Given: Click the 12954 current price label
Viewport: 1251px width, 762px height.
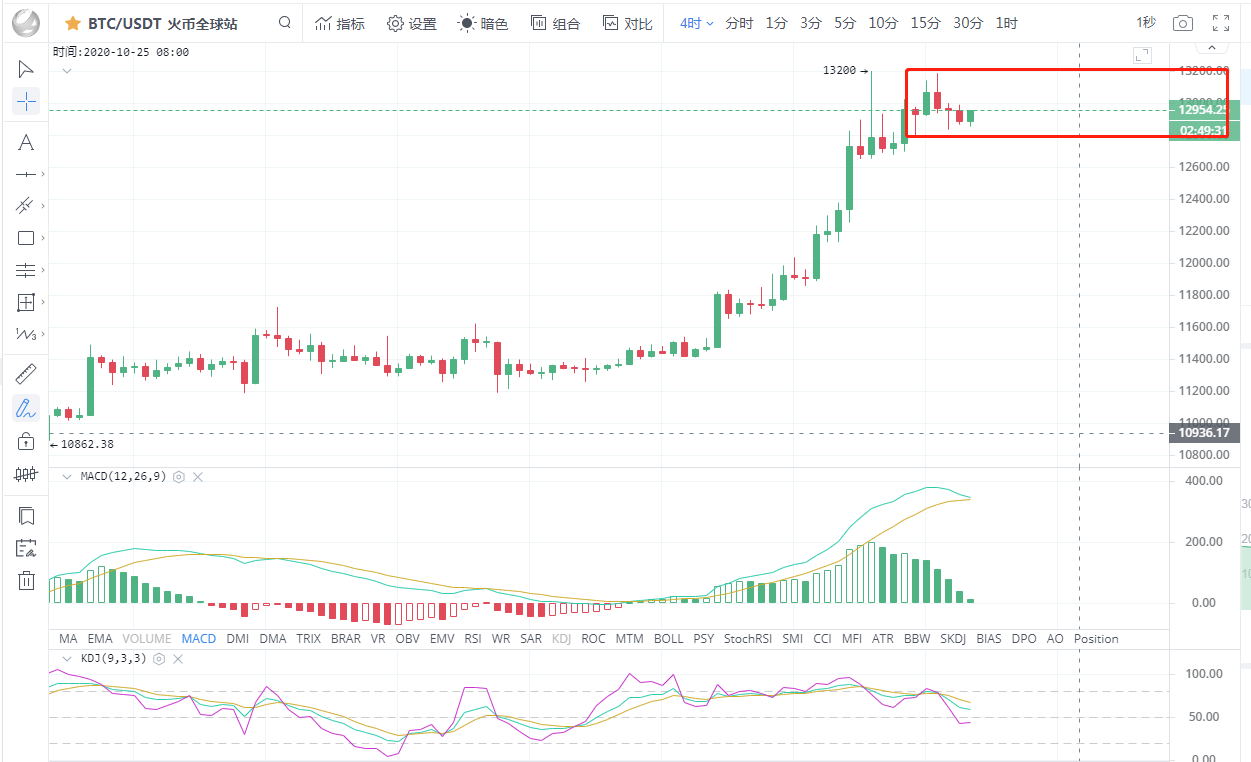Looking at the screenshot, I should [1204, 110].
